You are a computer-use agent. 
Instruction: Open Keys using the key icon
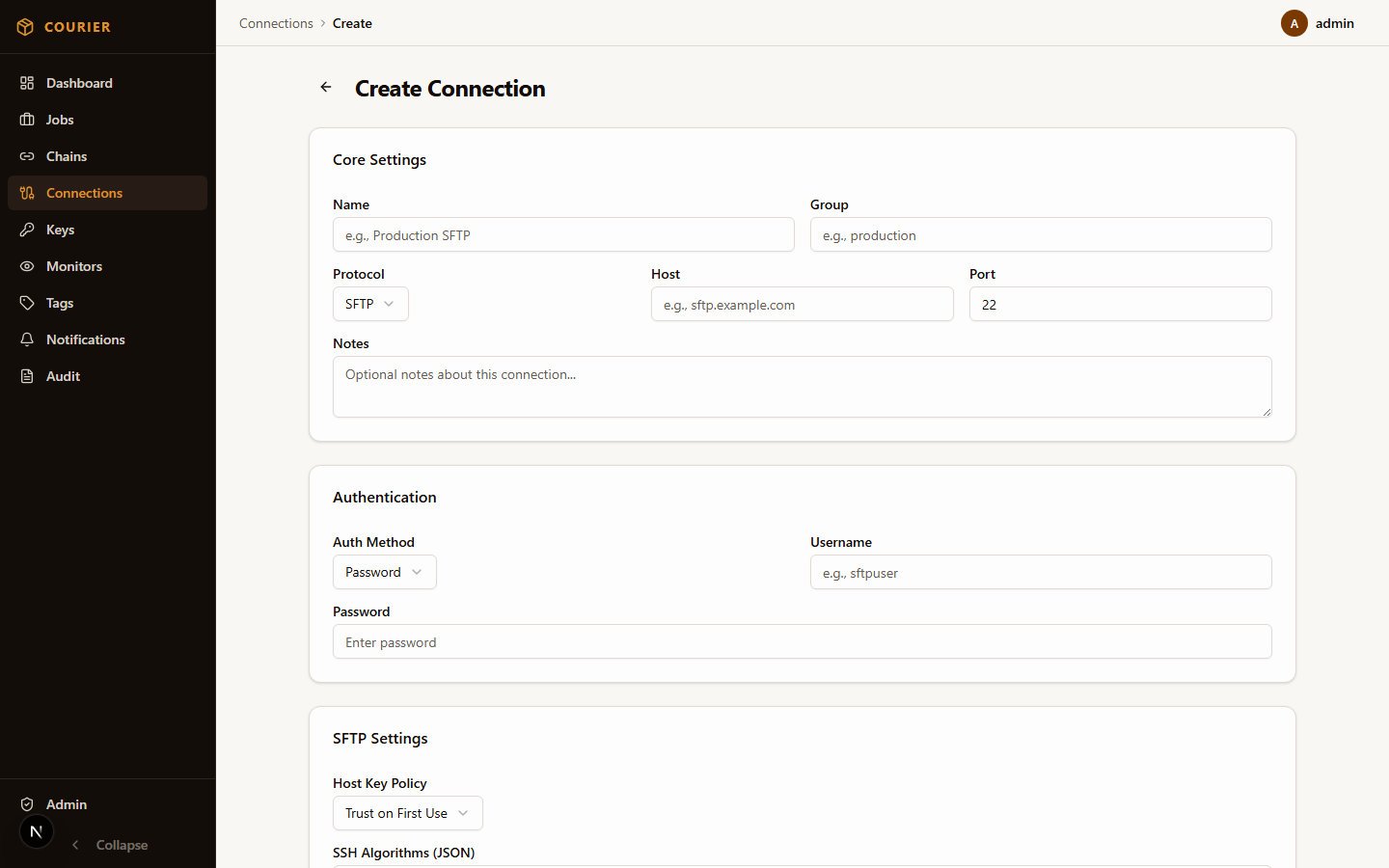[x=27, y=230]
